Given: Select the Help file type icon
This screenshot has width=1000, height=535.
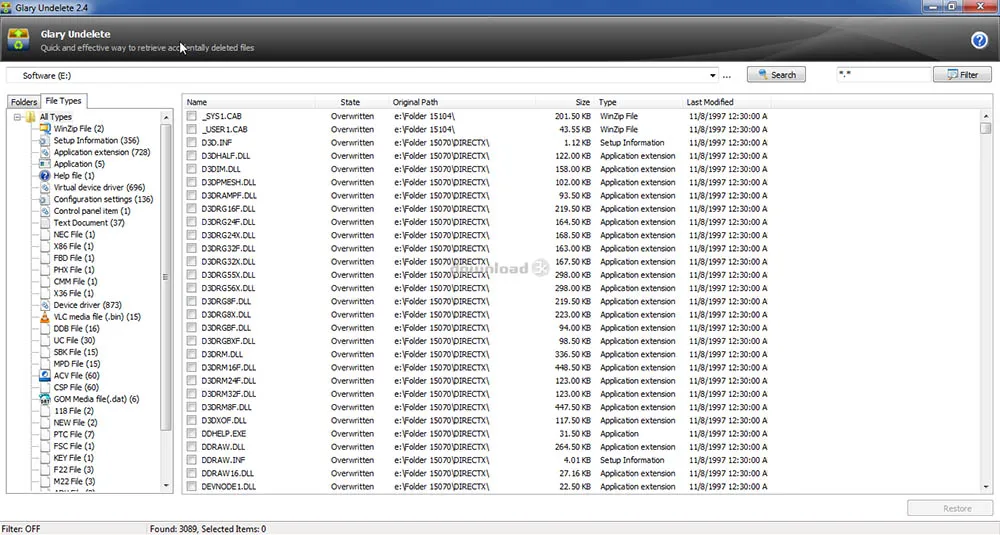Looking at the screenshot, I should pyautogui.click(x=45, y=176).
